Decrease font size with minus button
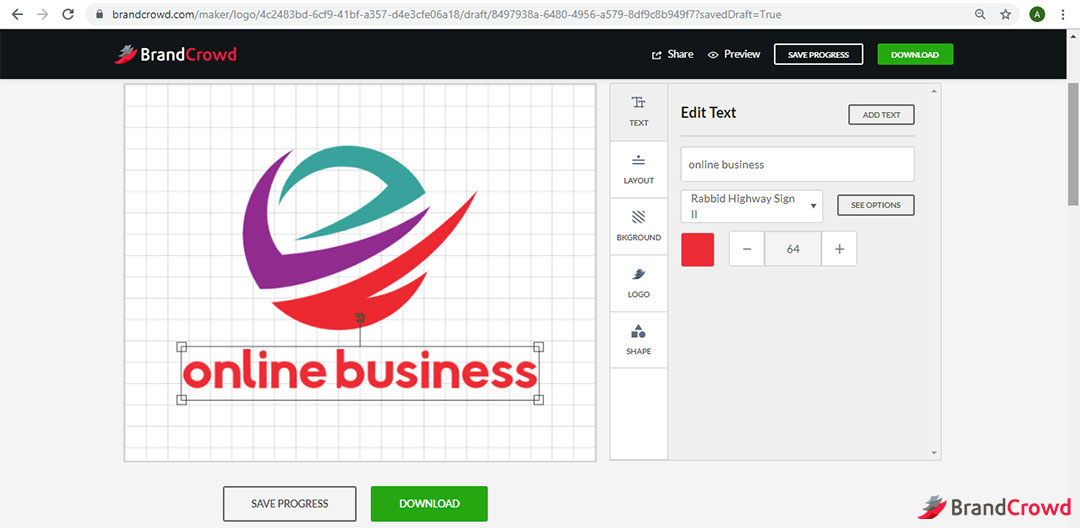Screen dimensions: 1080x528 [747, 249]
